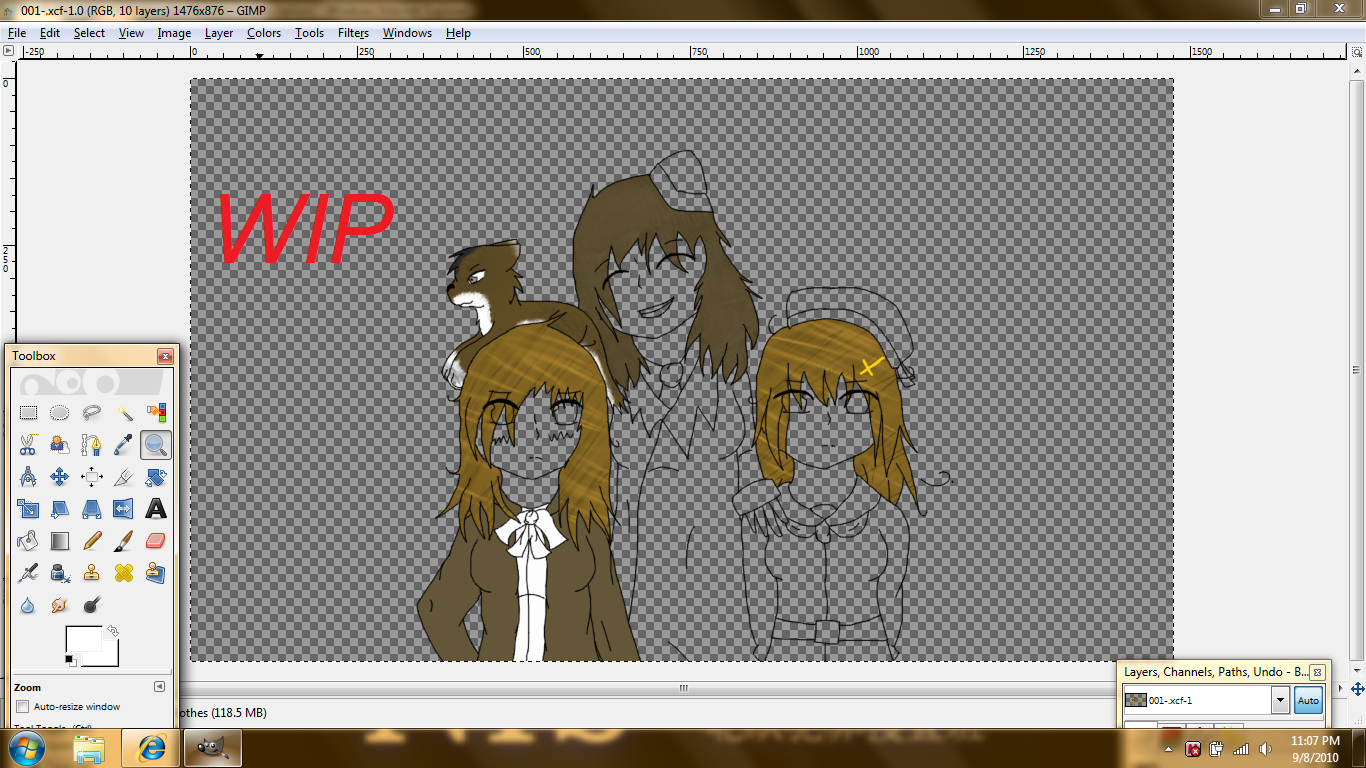Screen dimensions: 1366x768
Task: Click the canvas navigation cross icon
Action: 1358,689
